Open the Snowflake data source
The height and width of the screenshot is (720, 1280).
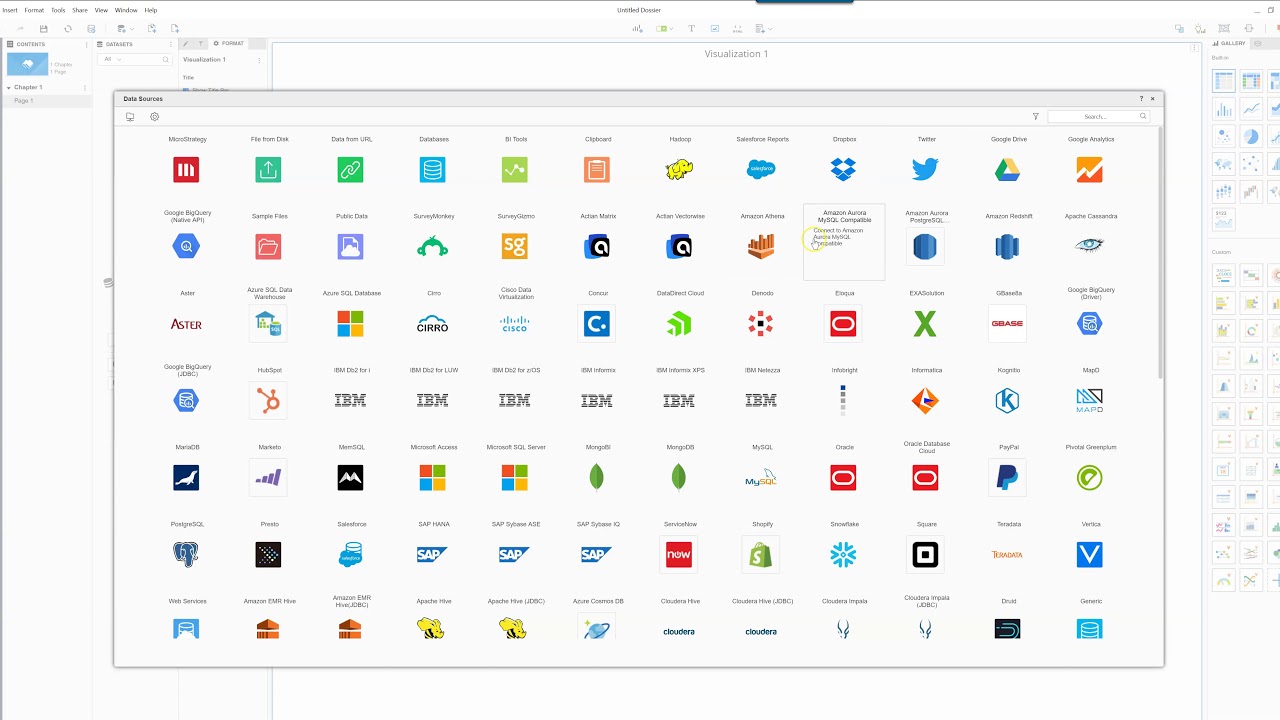[843, 555]
